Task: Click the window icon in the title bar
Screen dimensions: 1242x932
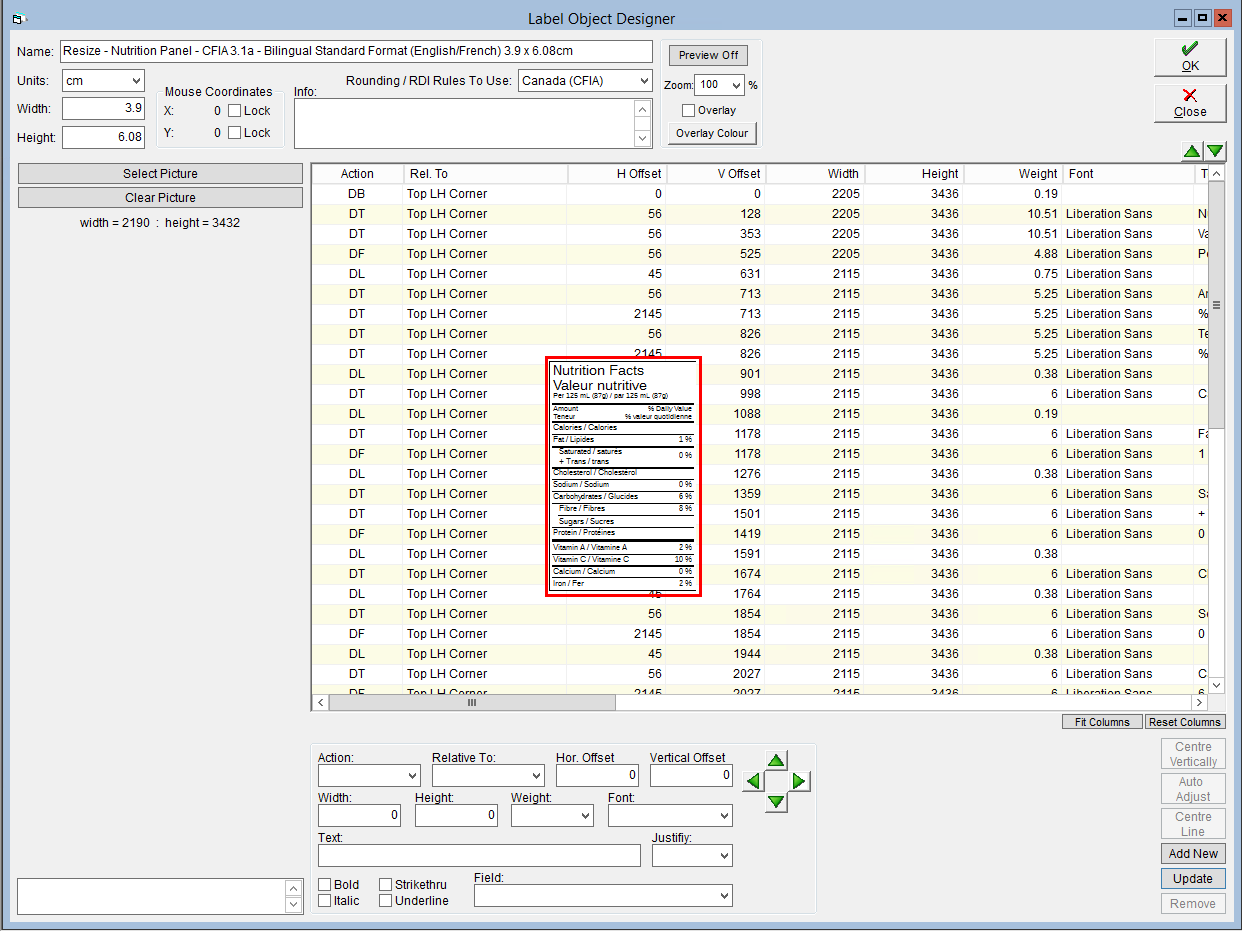Action: click(18, 18)
